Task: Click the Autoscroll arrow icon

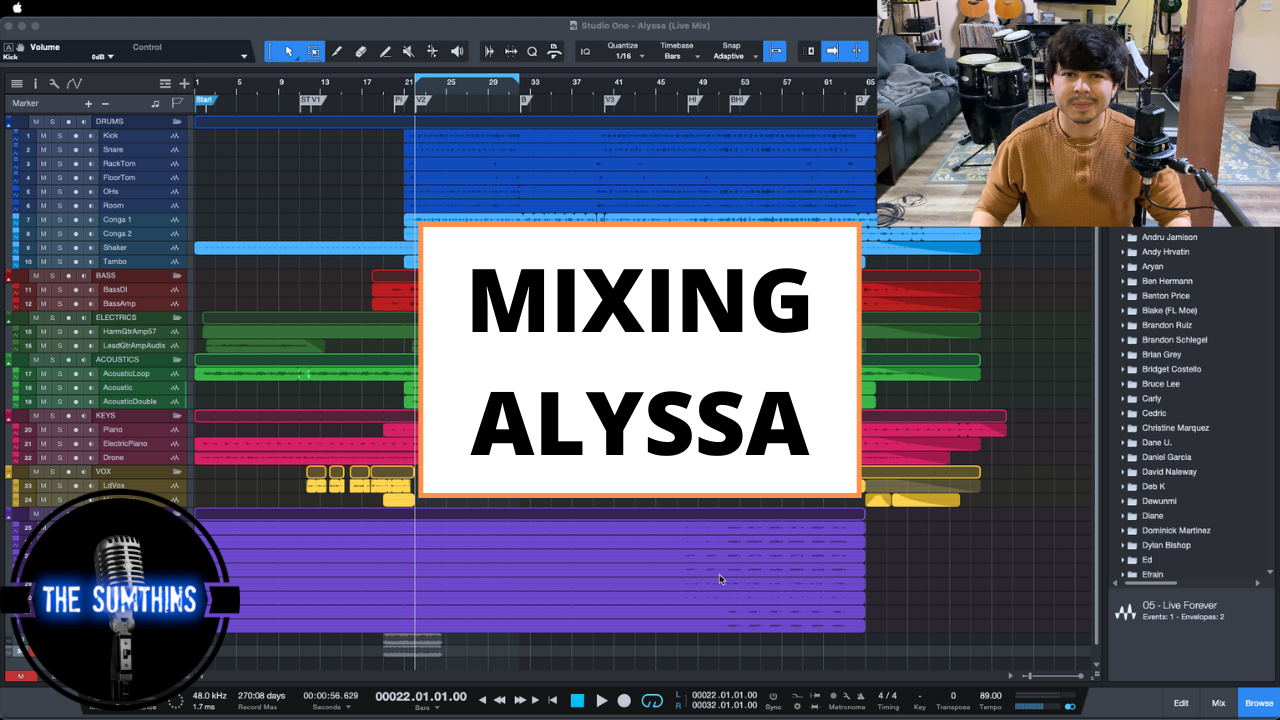Action: pyautogui.click(x=832, y=51)
